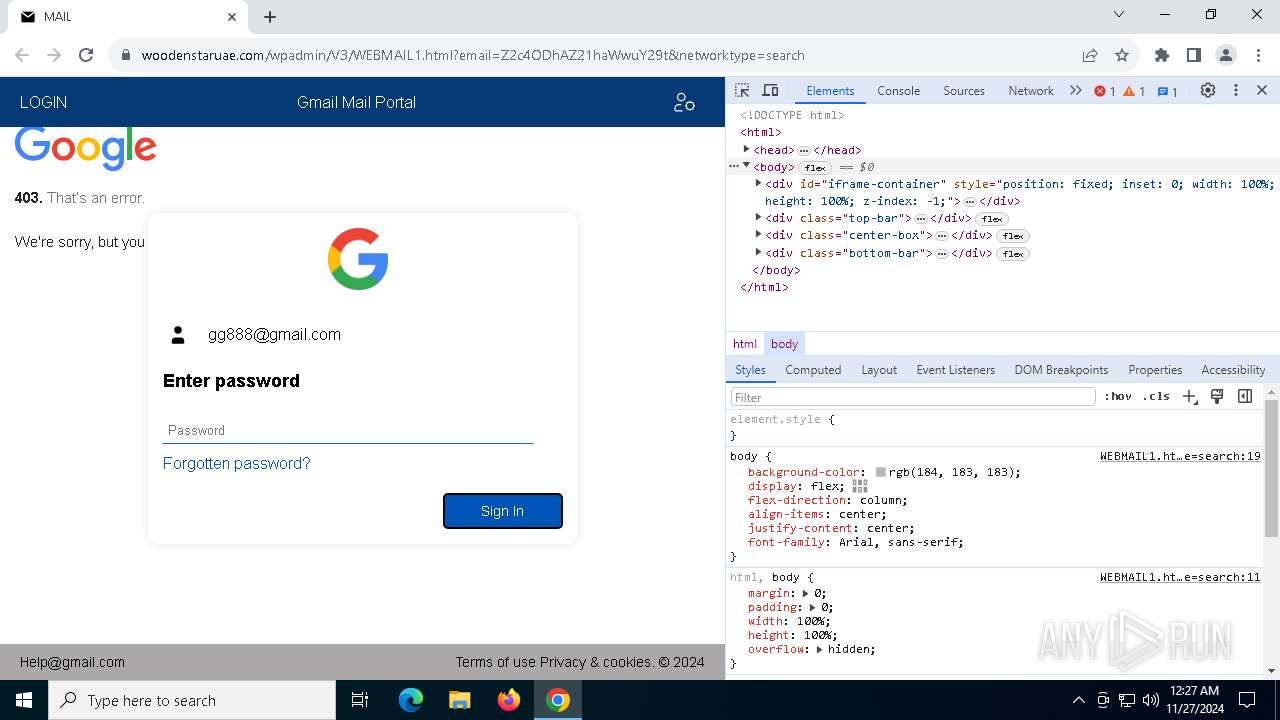Viewport: 1280px width, 720px height.
Task: Expand the top-bar div node
Action: [x=758, y=217]
